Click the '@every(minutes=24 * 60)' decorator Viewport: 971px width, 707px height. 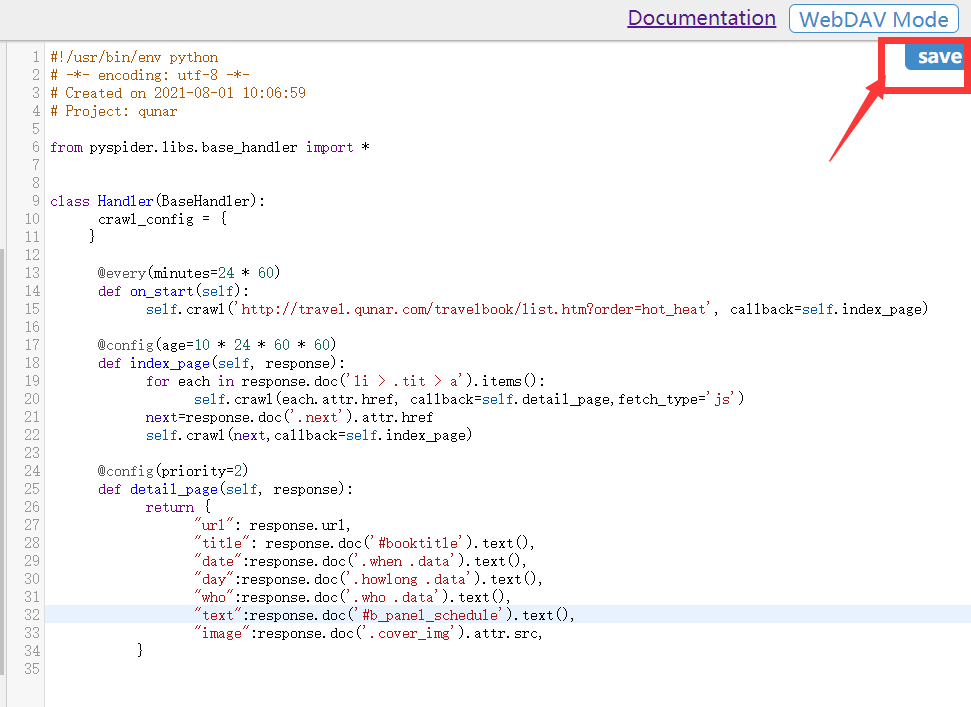coord(189,273)
